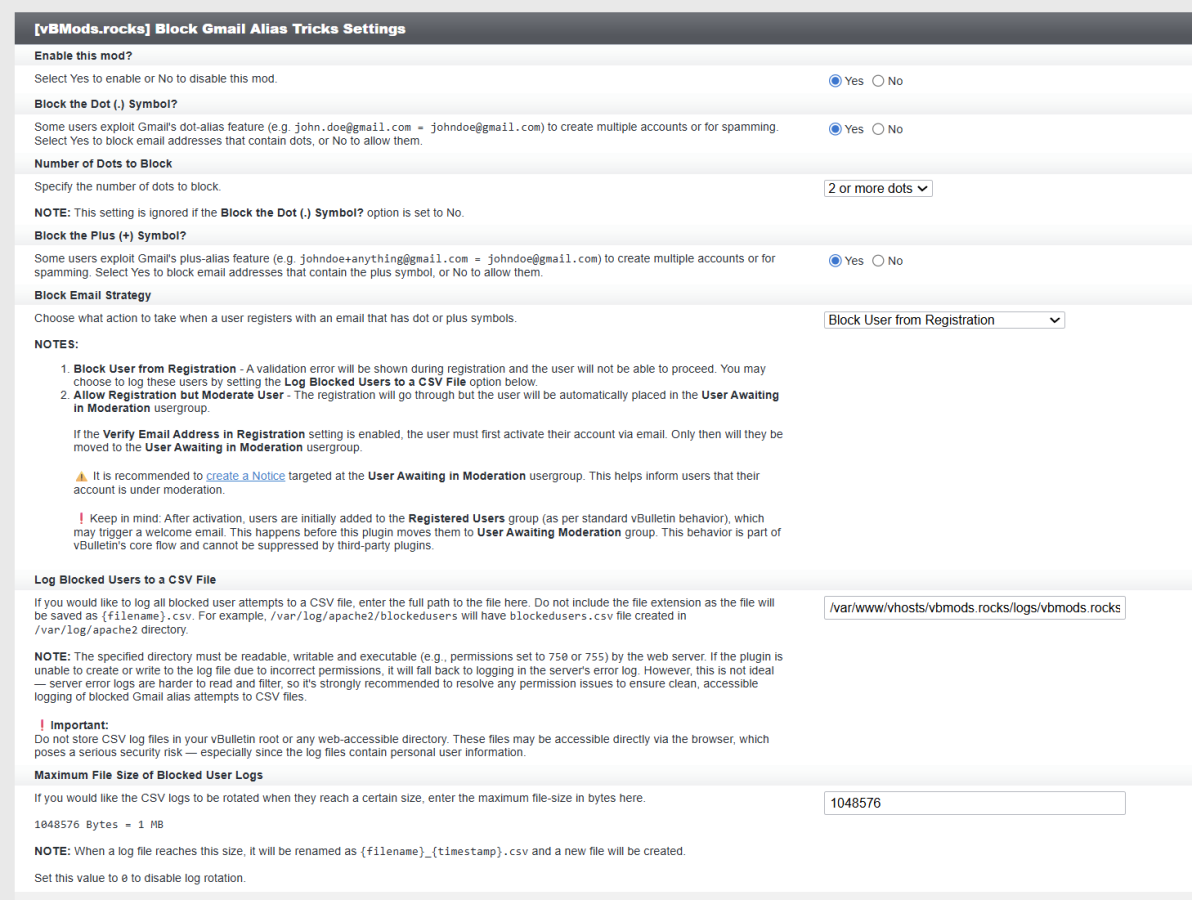Click the 'Number of Dots to Block' heading
This screenshot has width=1192, height=900.
point(103,163)
